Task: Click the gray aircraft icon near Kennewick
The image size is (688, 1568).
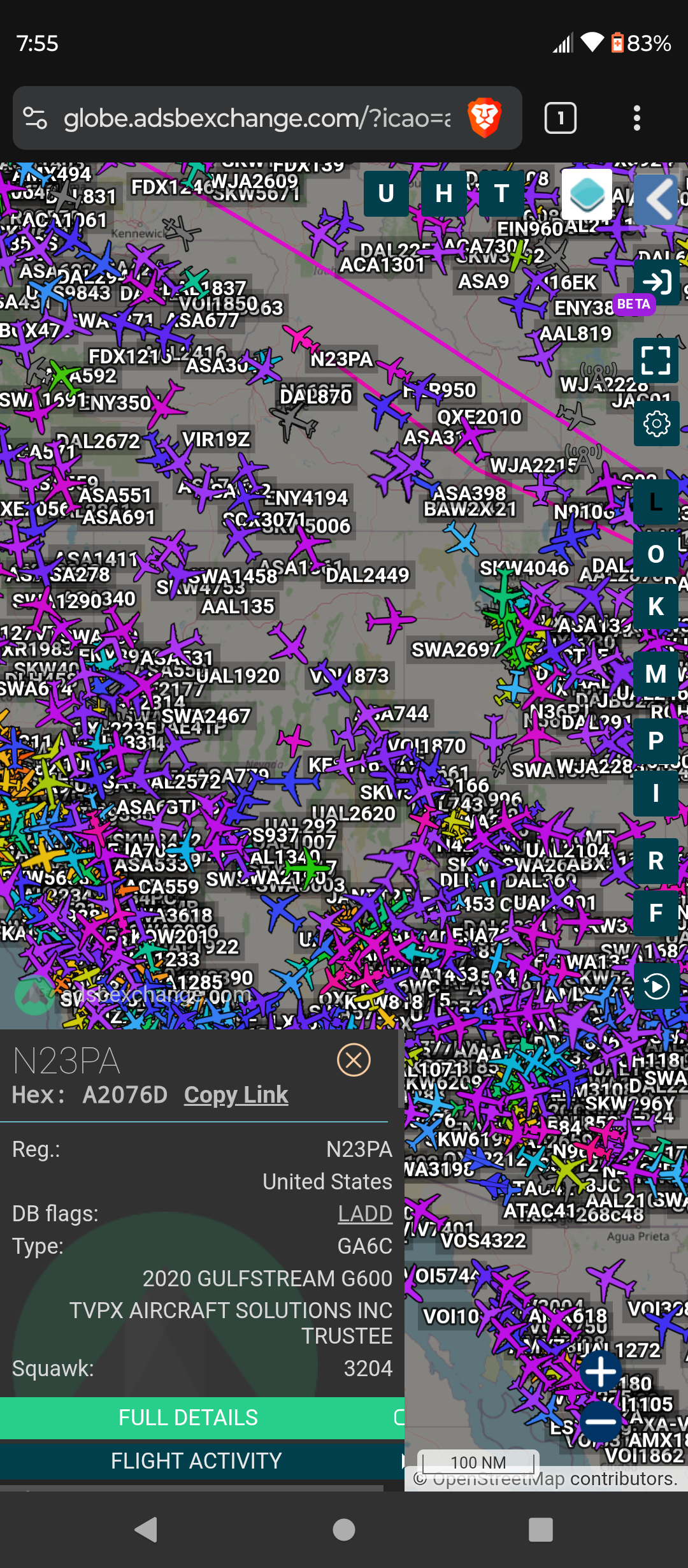Action: (x=182, y=232)
